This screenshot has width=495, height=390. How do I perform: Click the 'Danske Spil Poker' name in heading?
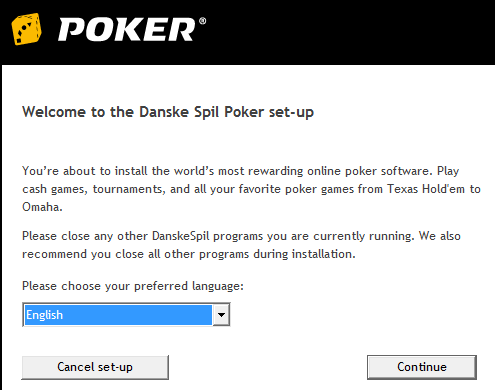(x=202, y=112)
